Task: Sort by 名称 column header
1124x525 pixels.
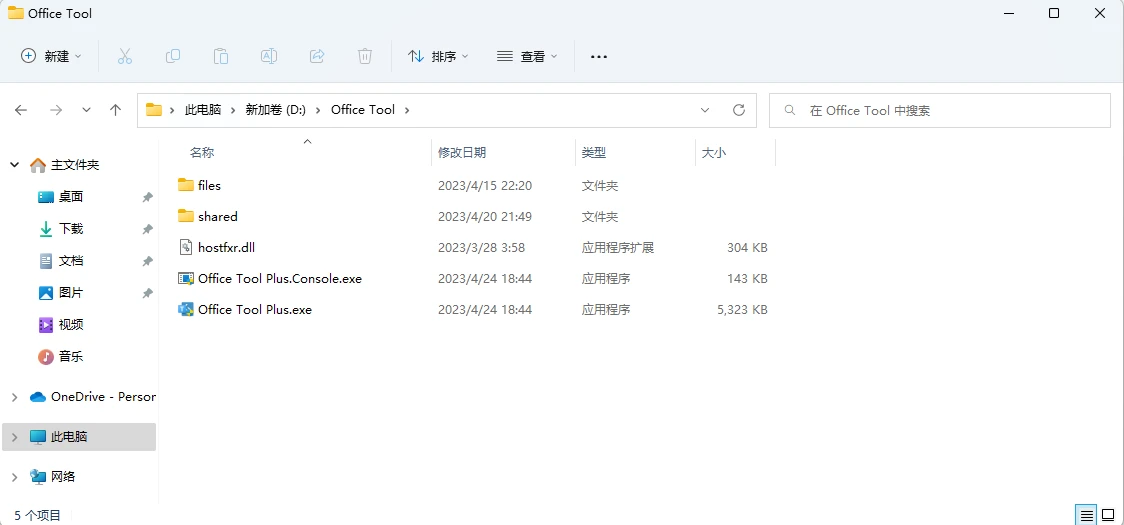Action: tap(201, 153)
